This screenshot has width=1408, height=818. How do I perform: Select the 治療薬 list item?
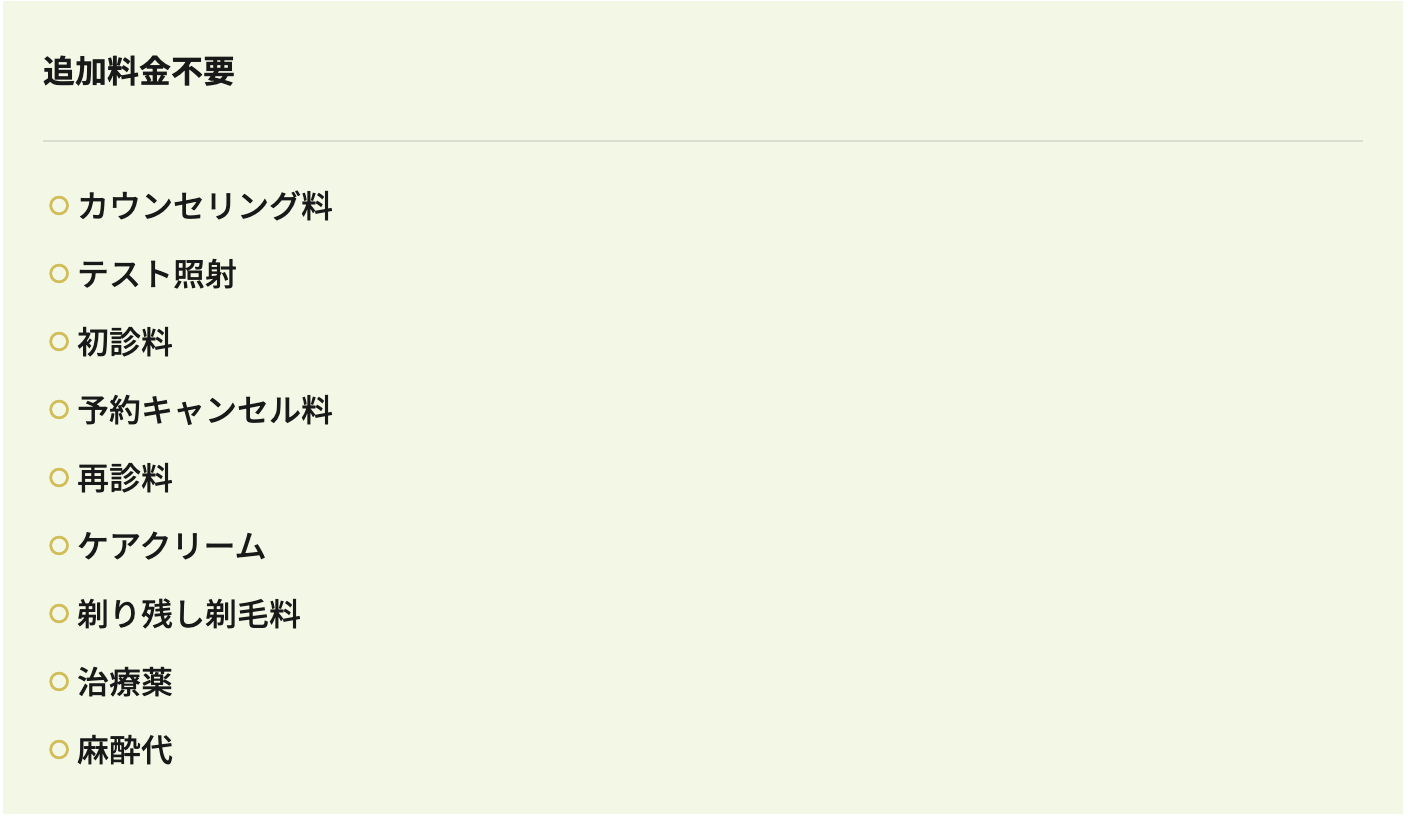coord(125,682)
